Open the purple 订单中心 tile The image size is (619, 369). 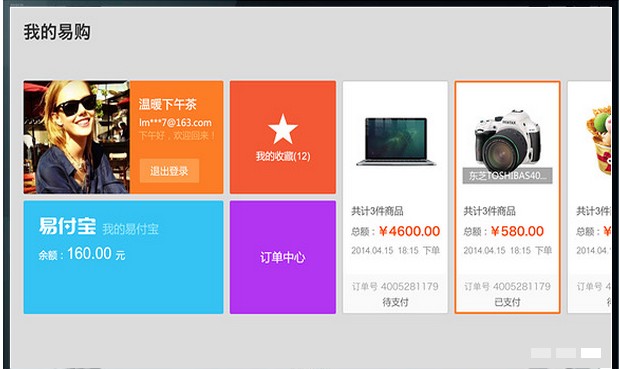coord(283,257)
